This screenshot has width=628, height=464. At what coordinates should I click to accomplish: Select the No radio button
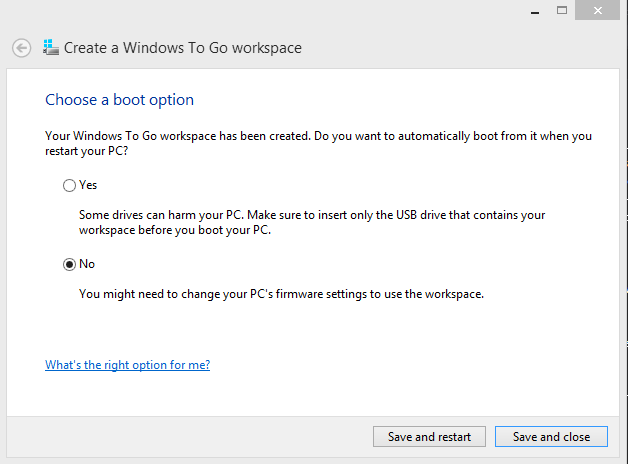click(69, 265)
